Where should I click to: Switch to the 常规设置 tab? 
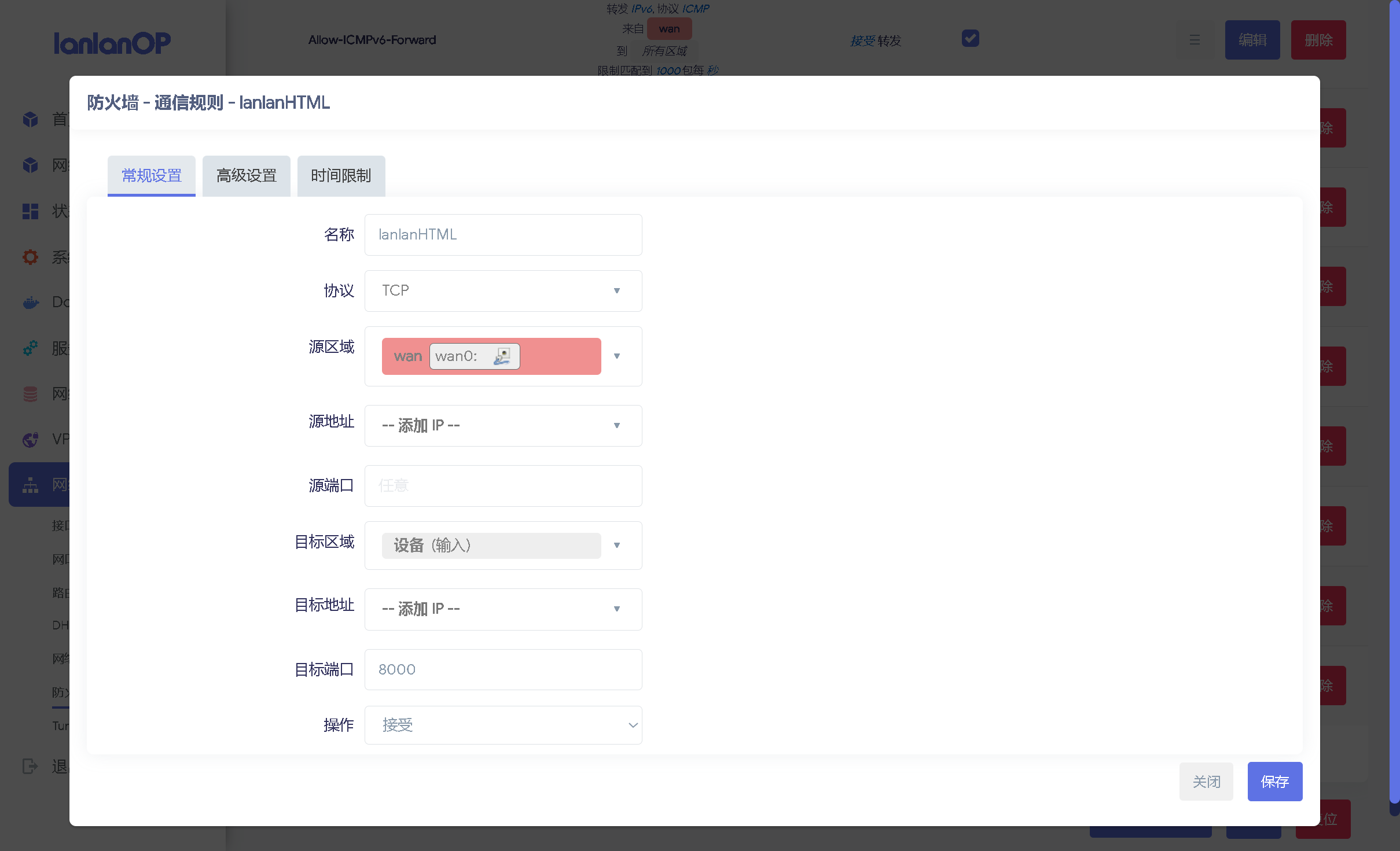click(x=152, y=175)
